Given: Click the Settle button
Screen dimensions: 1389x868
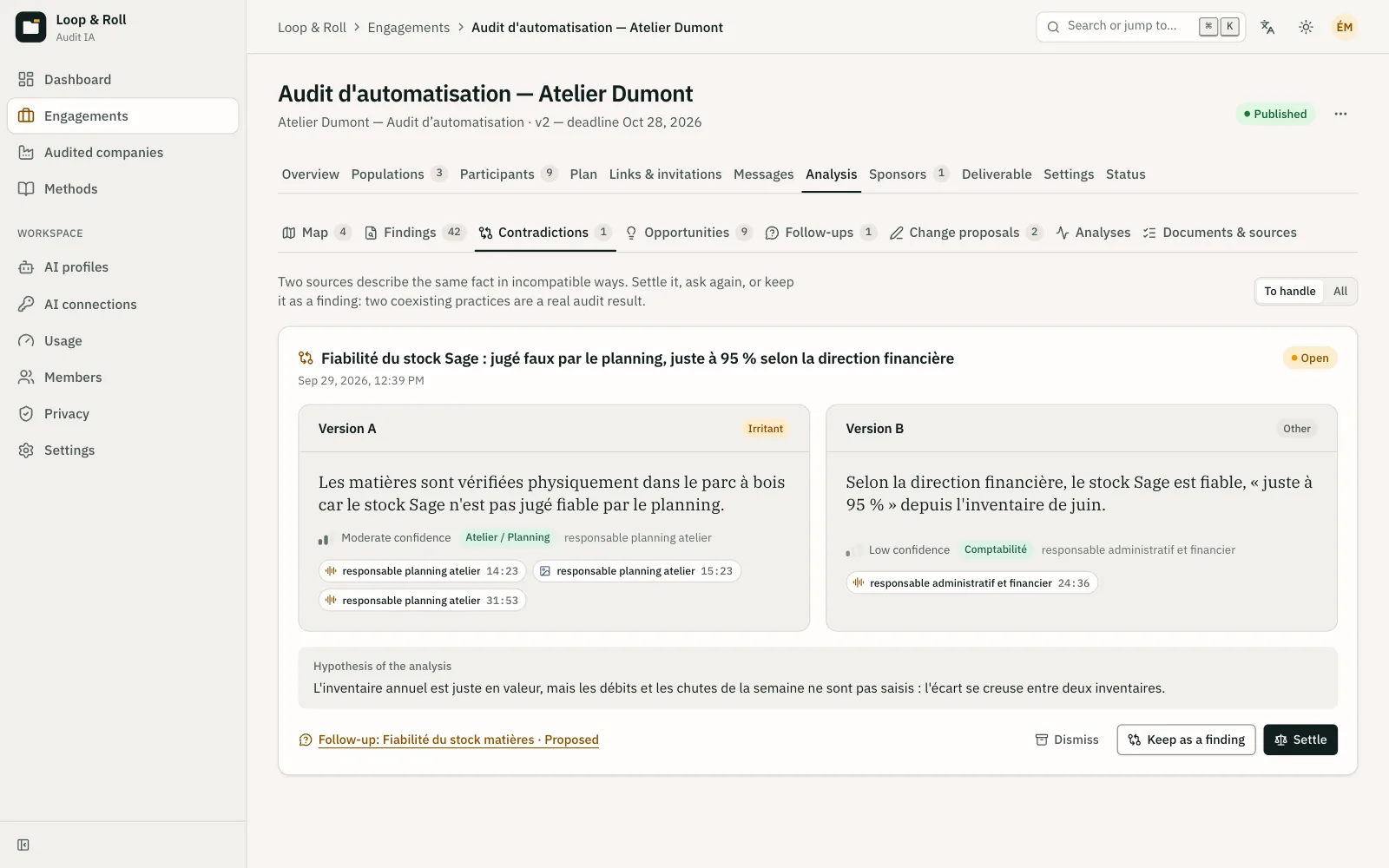Looking at the screenshot, I should 1300,740.
